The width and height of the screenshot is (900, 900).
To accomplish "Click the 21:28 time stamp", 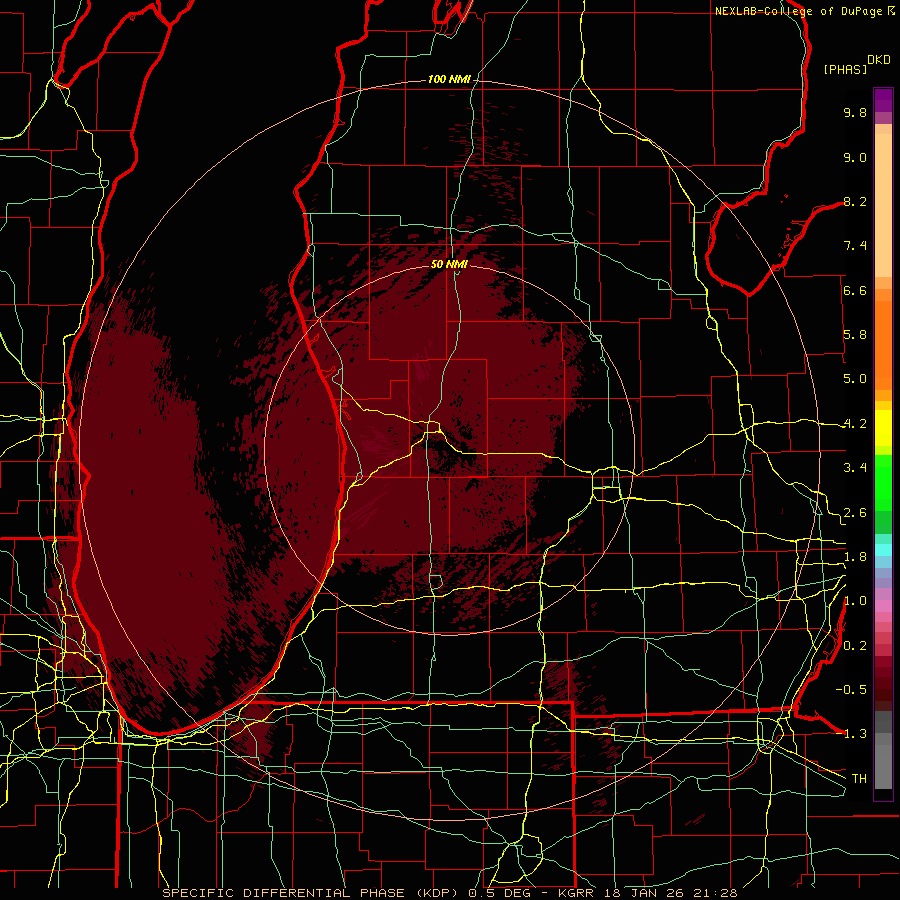I will coord(717,893).
